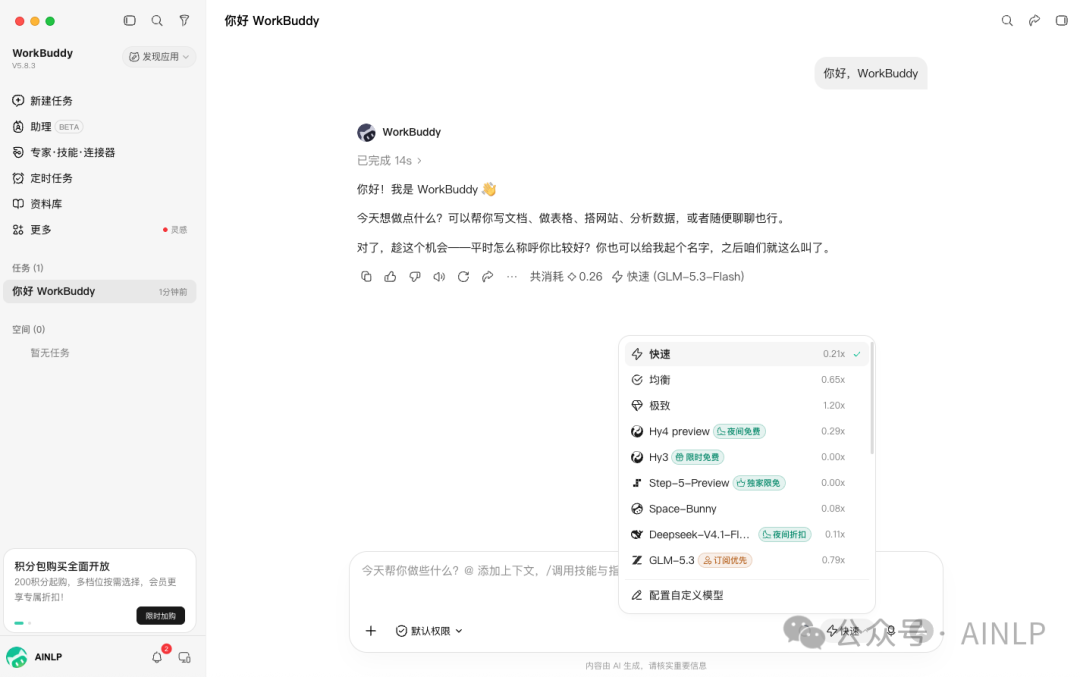This screenshot has width=1080, height=677.
Task: Click the 限时加购 button
Action: (x=160, y=616)
